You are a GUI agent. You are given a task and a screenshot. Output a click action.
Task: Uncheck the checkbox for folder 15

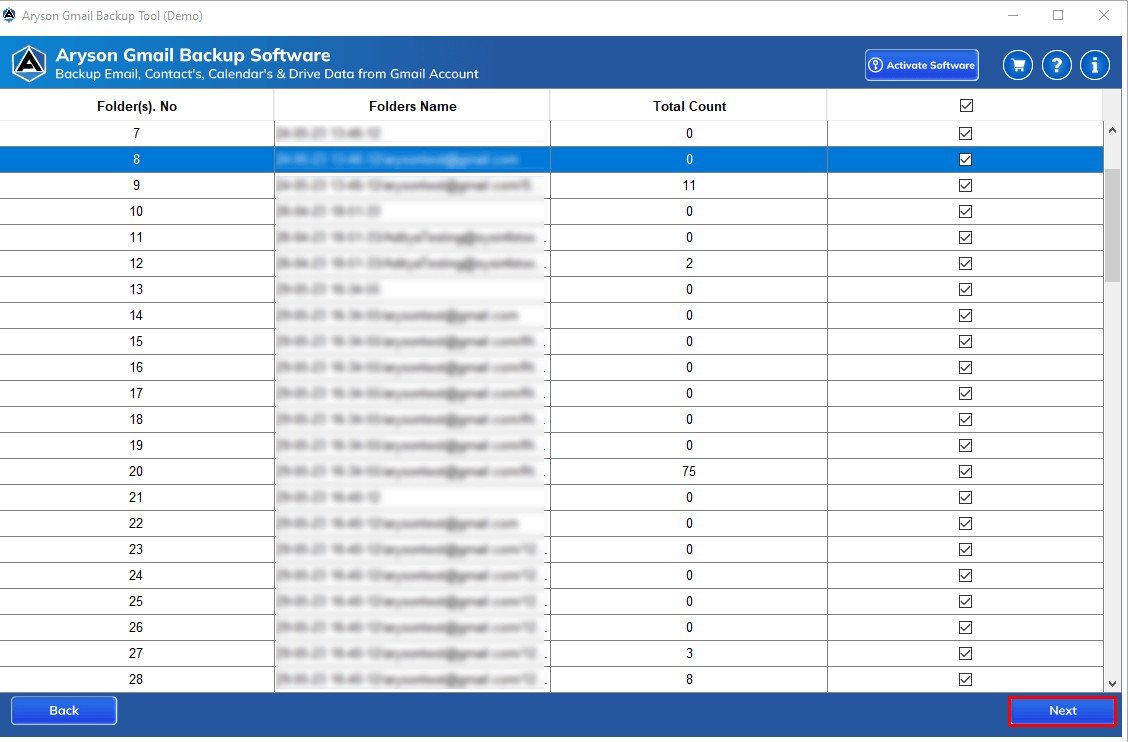(x=965, y=341)
